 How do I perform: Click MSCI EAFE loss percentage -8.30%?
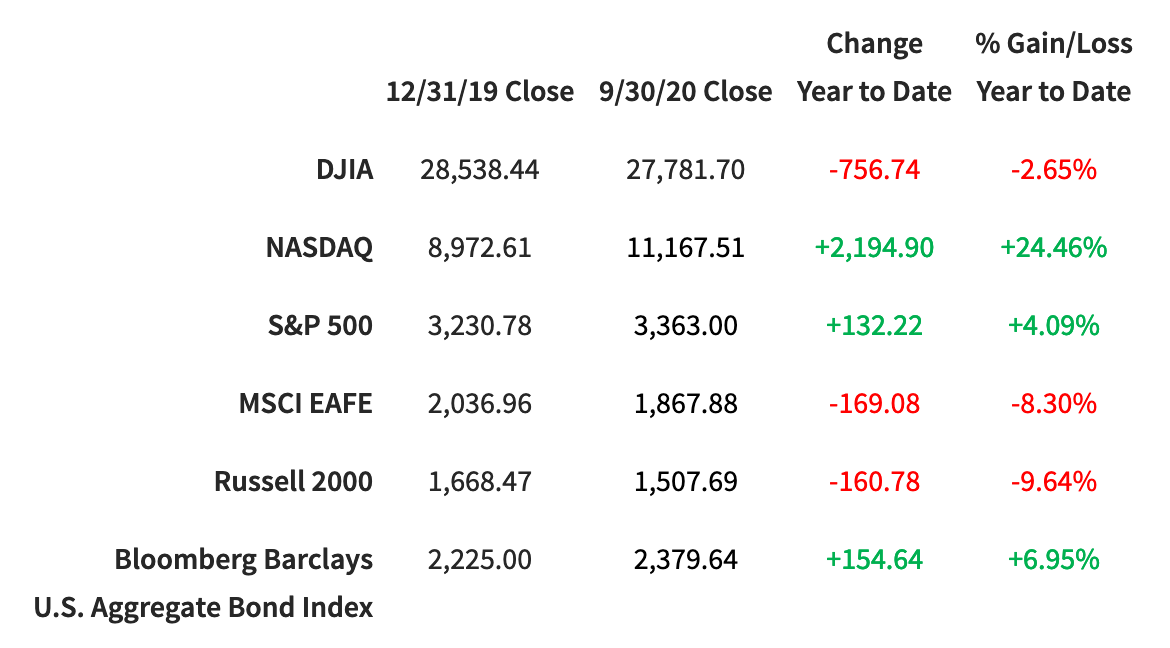click(1054, 404)
